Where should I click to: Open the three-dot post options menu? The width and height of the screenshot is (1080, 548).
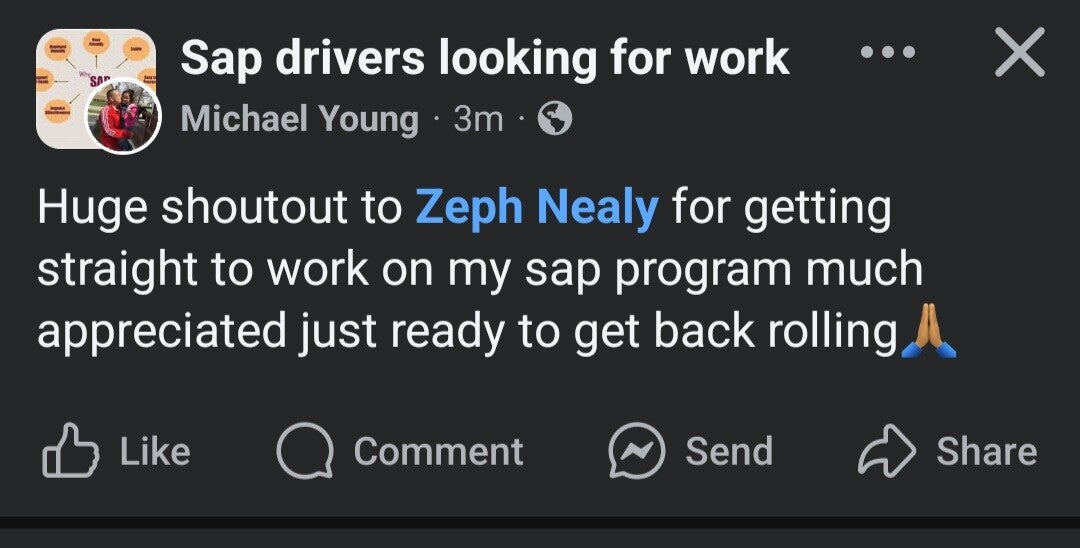pyautogui.click(x=888, y=52)
